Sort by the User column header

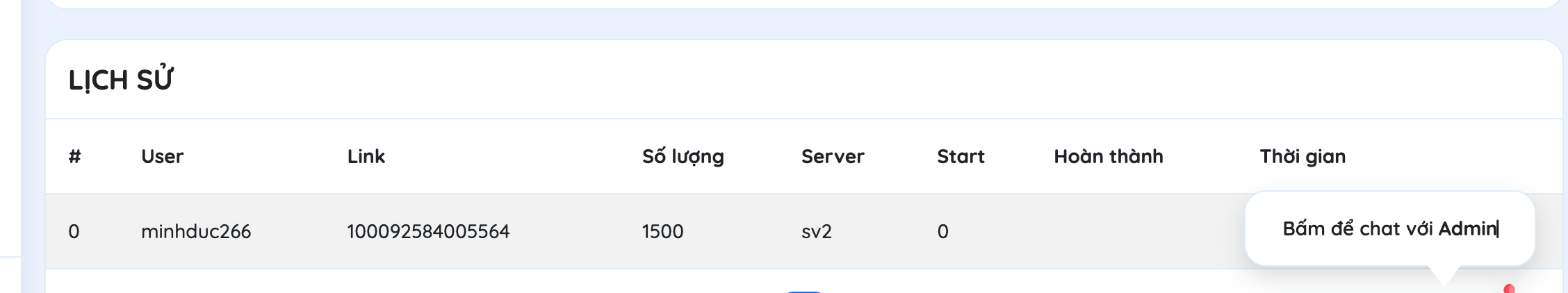pyautogui.click(x=162, y=156)
